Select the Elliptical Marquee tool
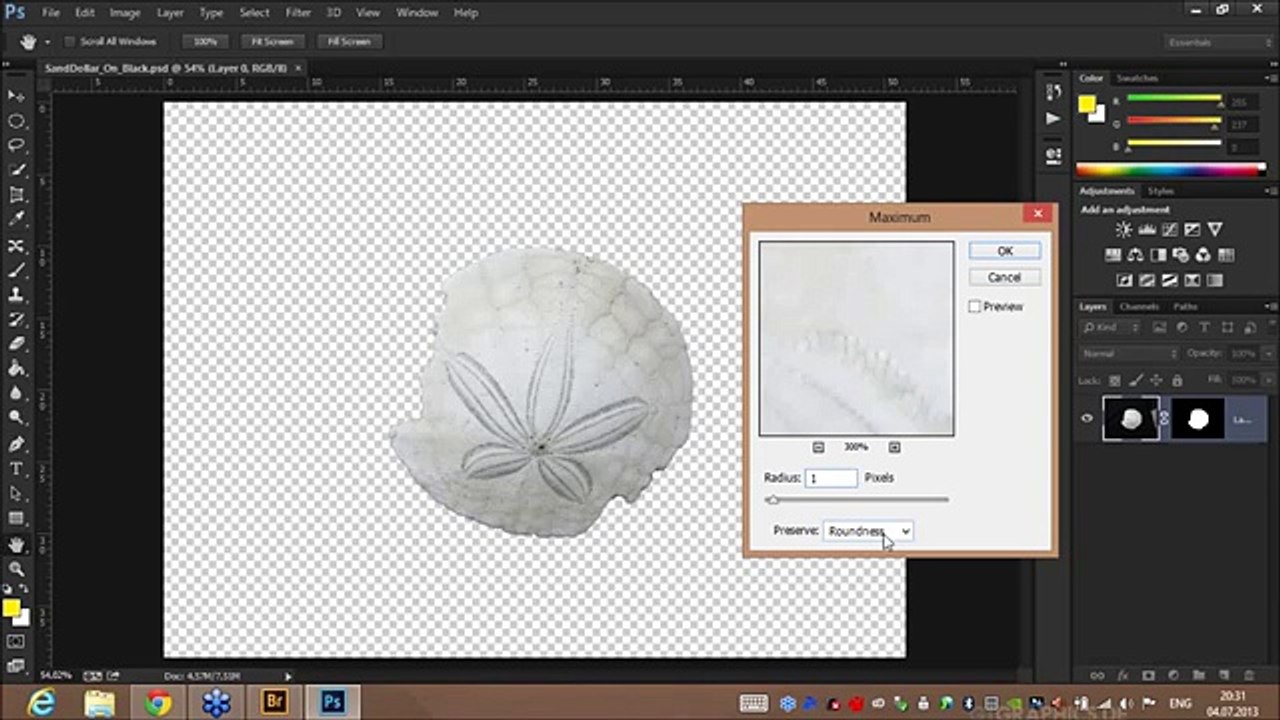The width and height of the screenshot is (1280, 720). [x=16, y=121]
